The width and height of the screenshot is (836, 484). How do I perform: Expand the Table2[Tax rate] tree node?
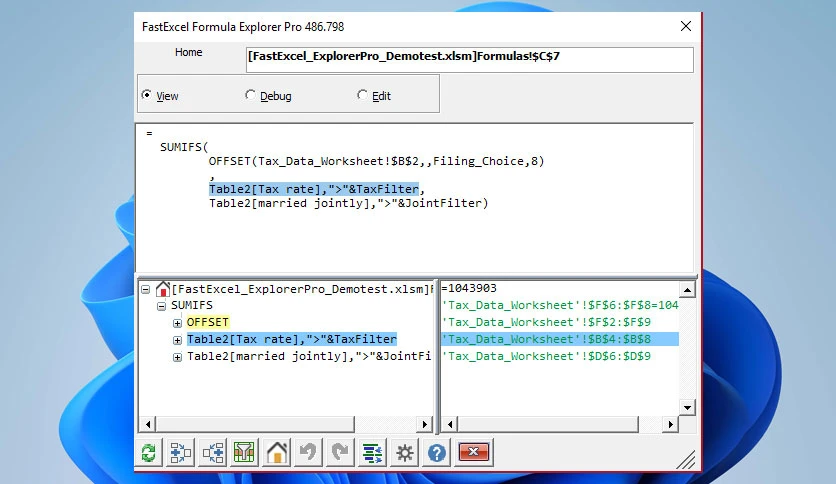pyautogui.click(x=178, y=340)
